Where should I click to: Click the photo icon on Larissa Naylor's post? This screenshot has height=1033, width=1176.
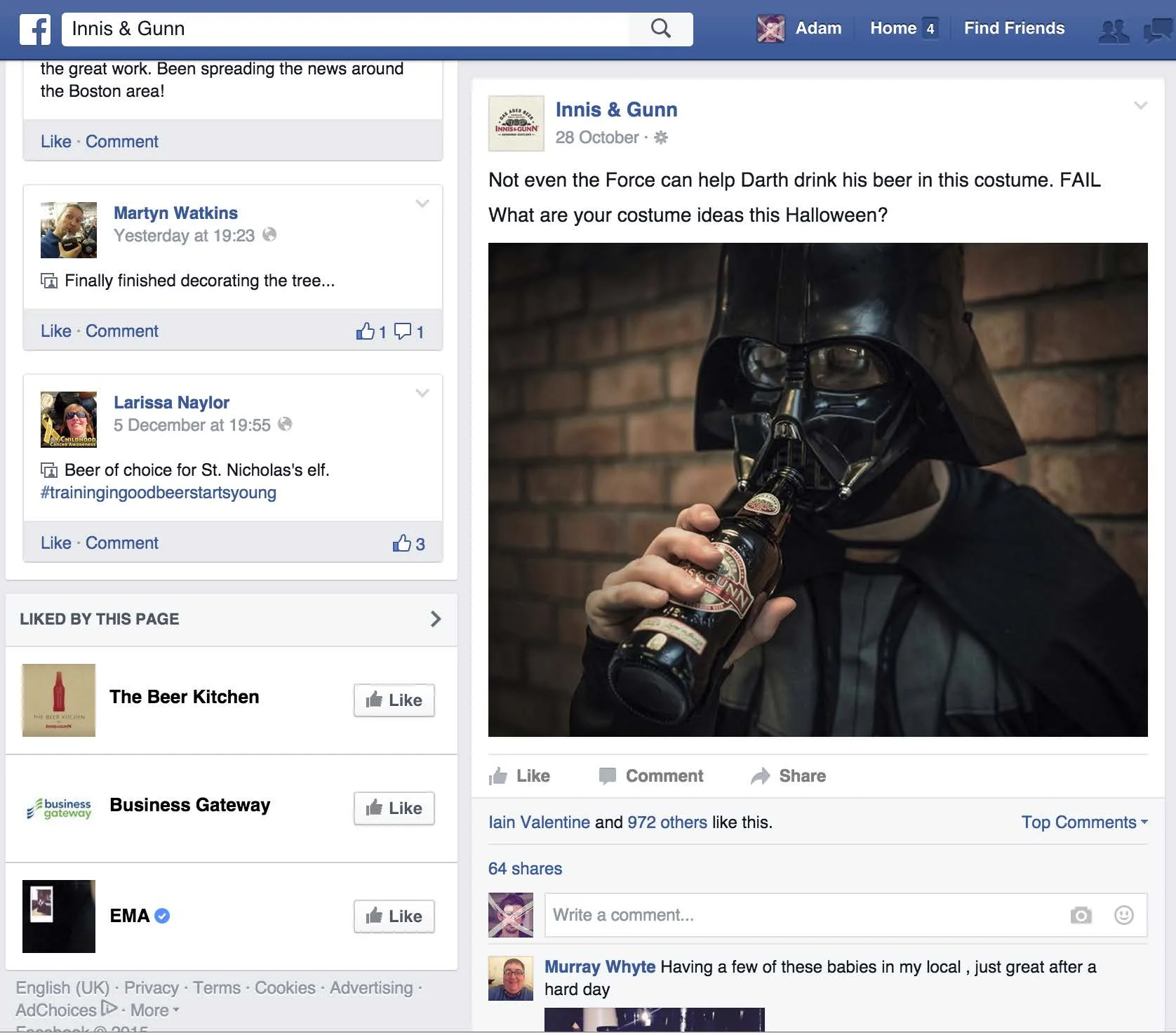click(49, 470)
